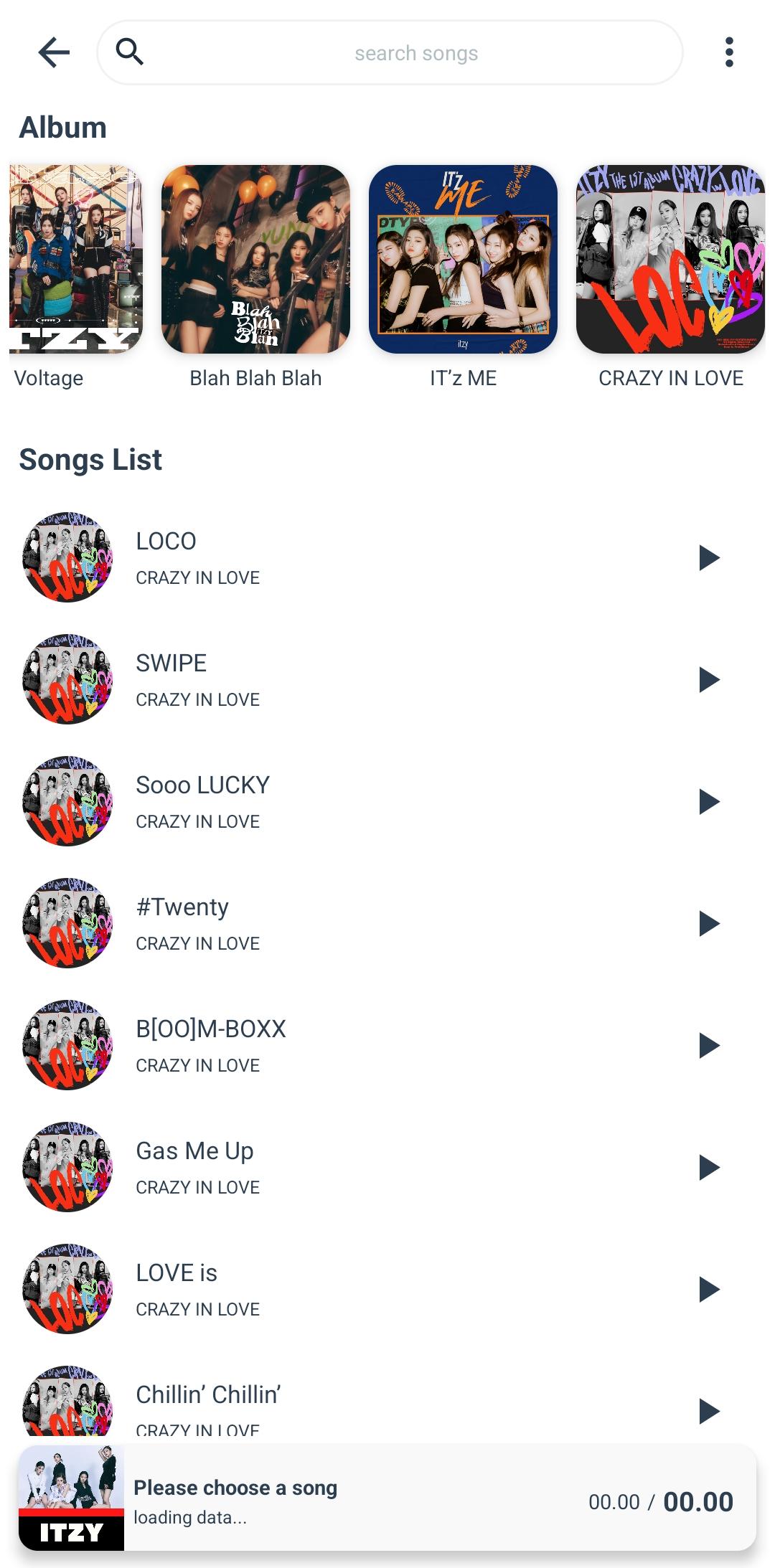Image resolution: width=775 pixels, height=1568 pixels.
Task: Play the LOVE is track
Action: coord(709,1289)
